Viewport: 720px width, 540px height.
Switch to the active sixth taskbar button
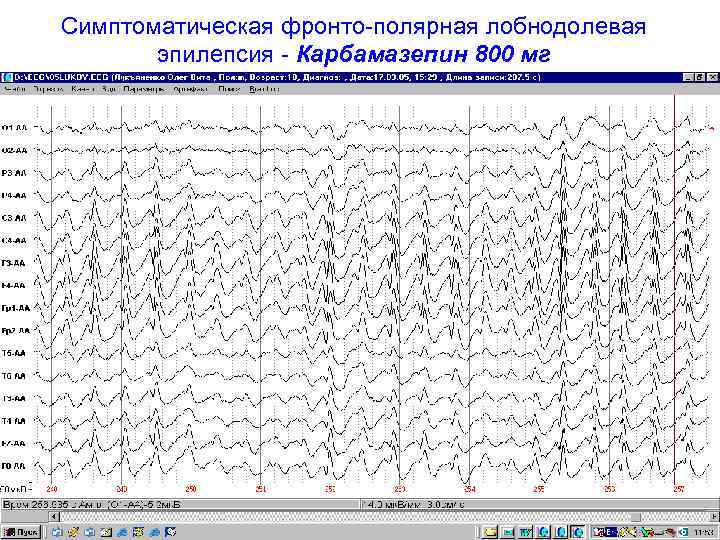[x=578, y=533]
